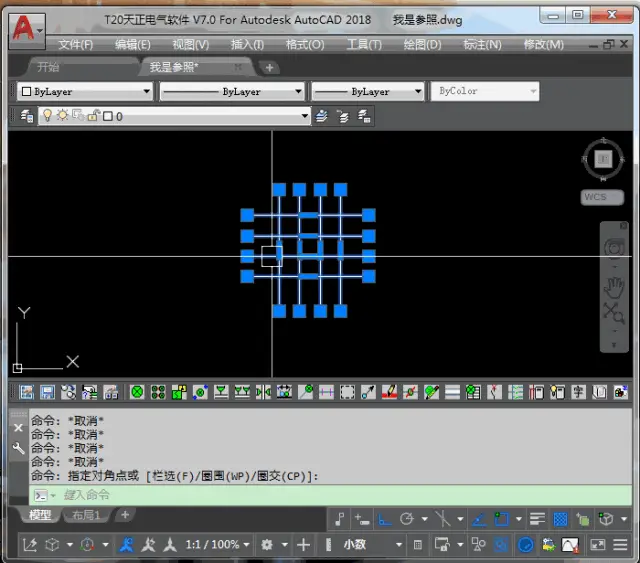Toggle Object Snap Tracking status bar button
The image size is (640, 563).
click(x=478, y=519)
